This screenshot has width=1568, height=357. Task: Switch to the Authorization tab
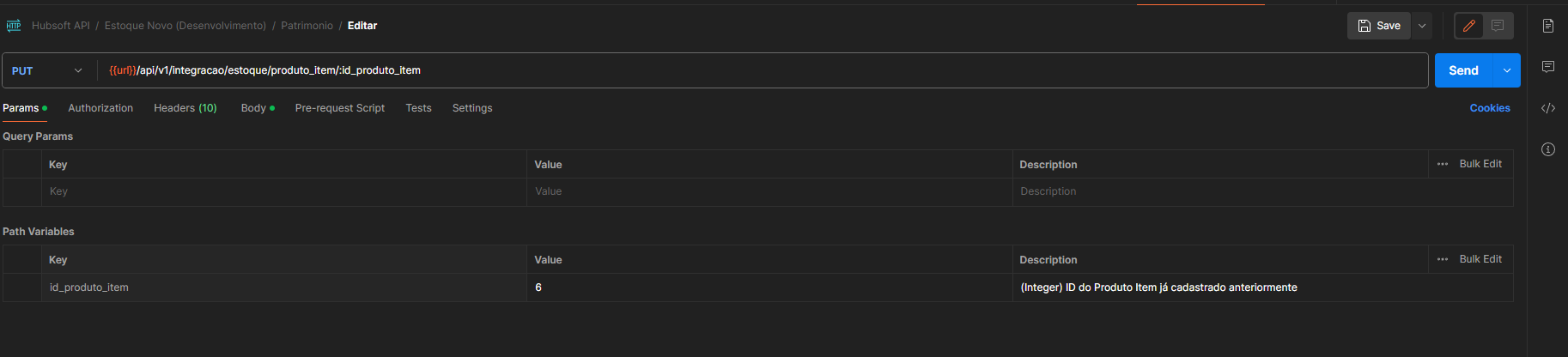coord(100,108)
